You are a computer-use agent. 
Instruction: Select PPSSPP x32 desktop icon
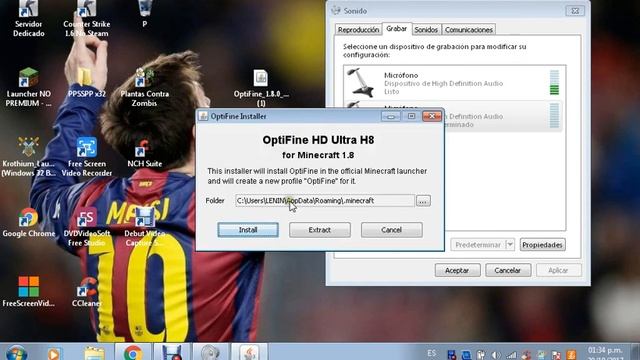[87, 83]
